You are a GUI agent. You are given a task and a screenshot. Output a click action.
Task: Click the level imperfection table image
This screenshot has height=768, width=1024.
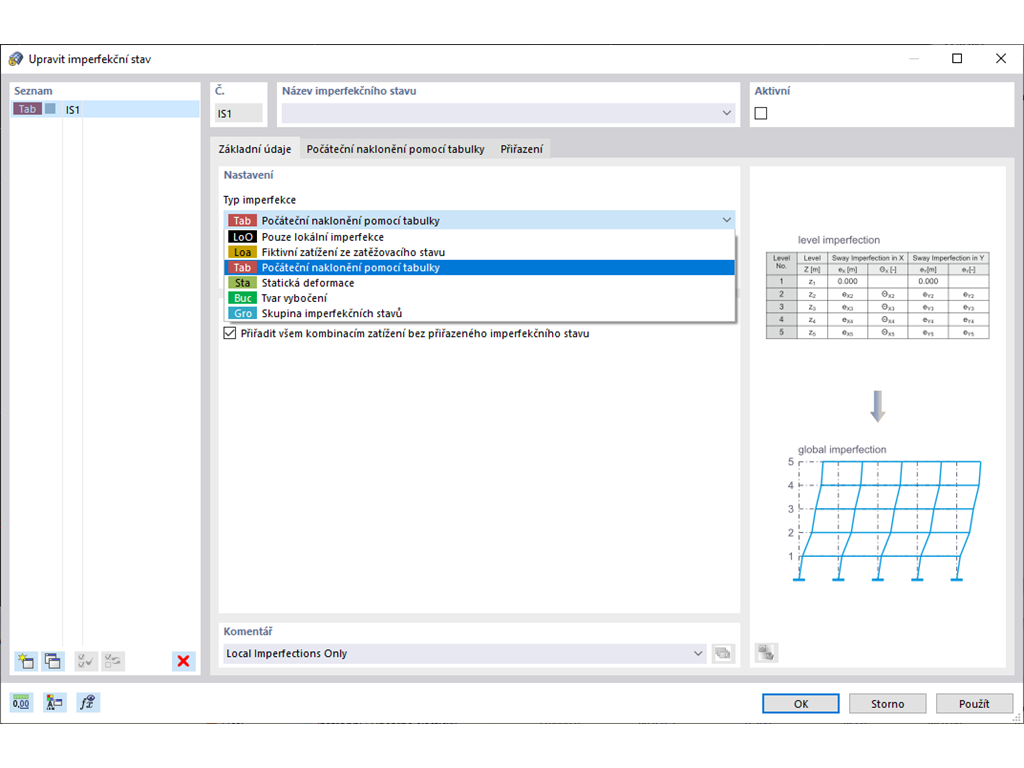click(x=878, y=295)
